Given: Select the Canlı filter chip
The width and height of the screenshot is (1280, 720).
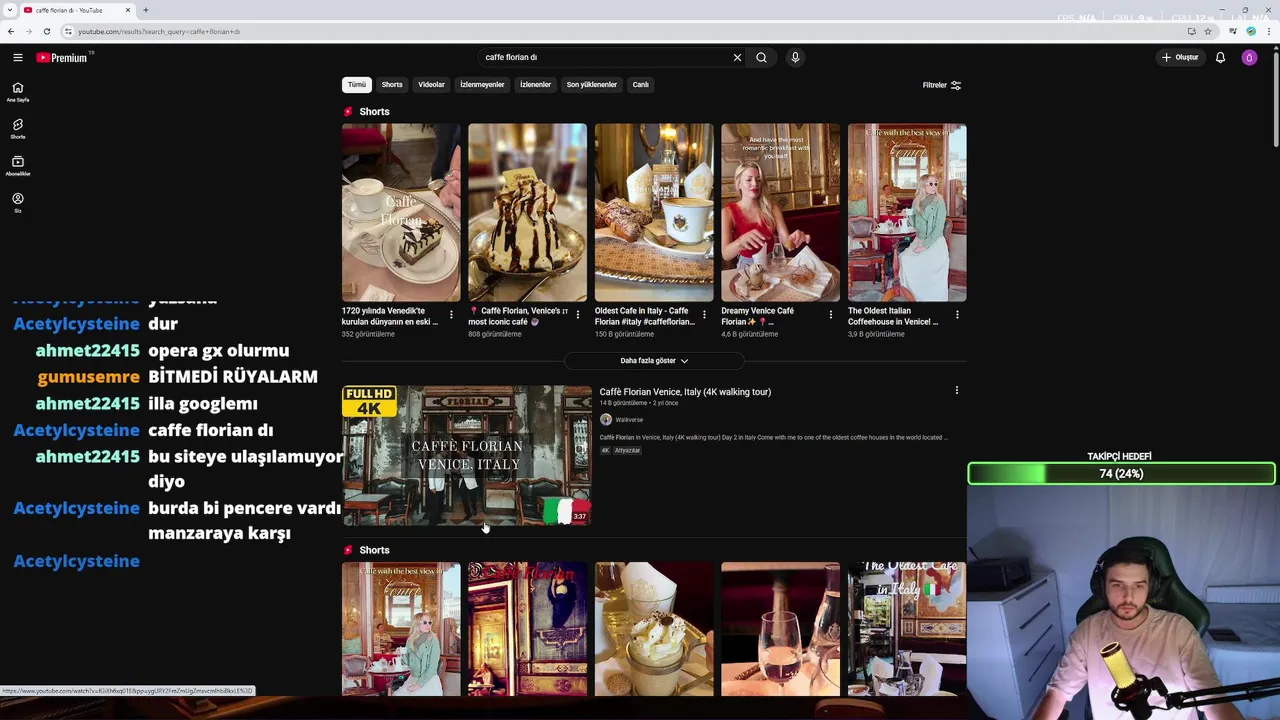Looking at the screenshot, I should (x=640, y=85).
